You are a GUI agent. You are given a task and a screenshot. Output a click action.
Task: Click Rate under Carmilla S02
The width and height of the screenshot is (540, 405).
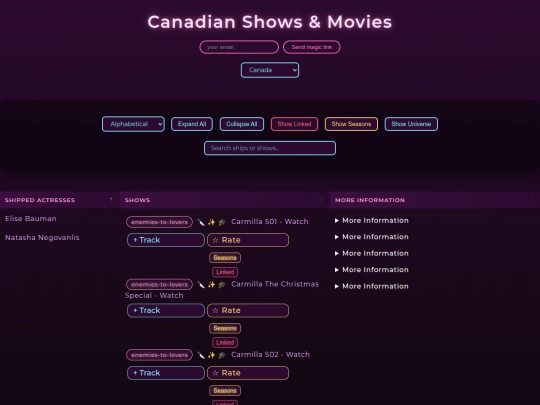(x=248, y=373)
